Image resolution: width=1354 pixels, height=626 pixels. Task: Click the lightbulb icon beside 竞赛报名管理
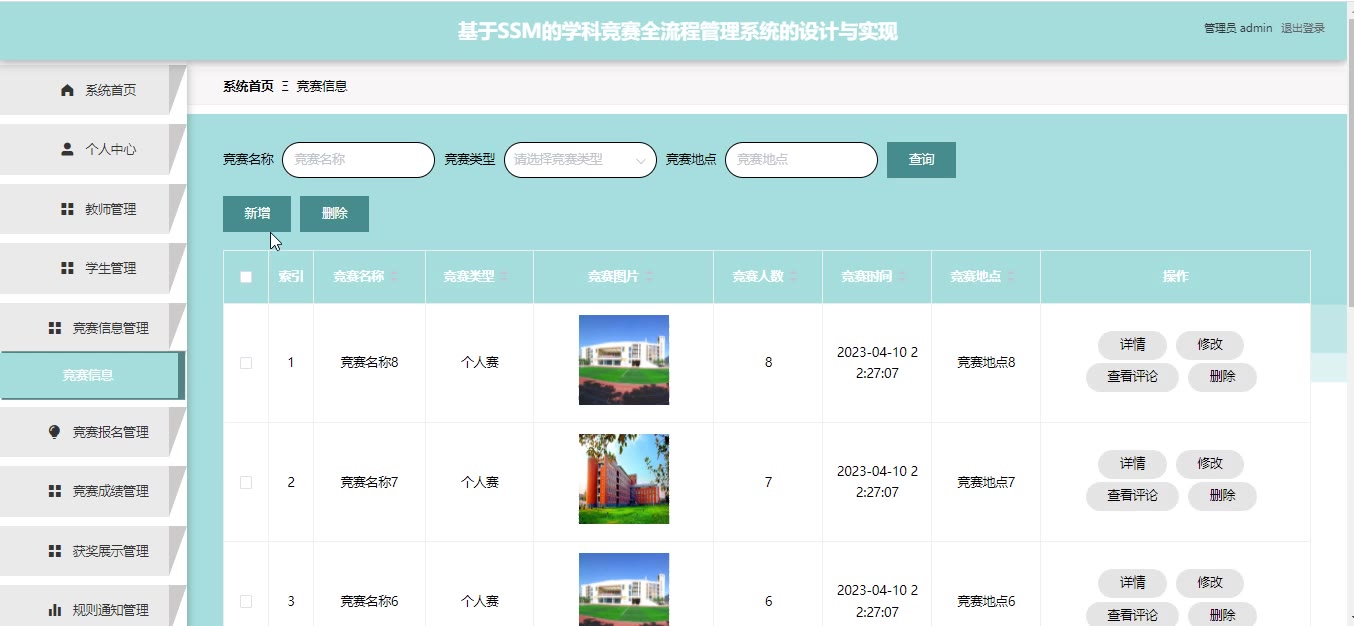pos(55,432)
